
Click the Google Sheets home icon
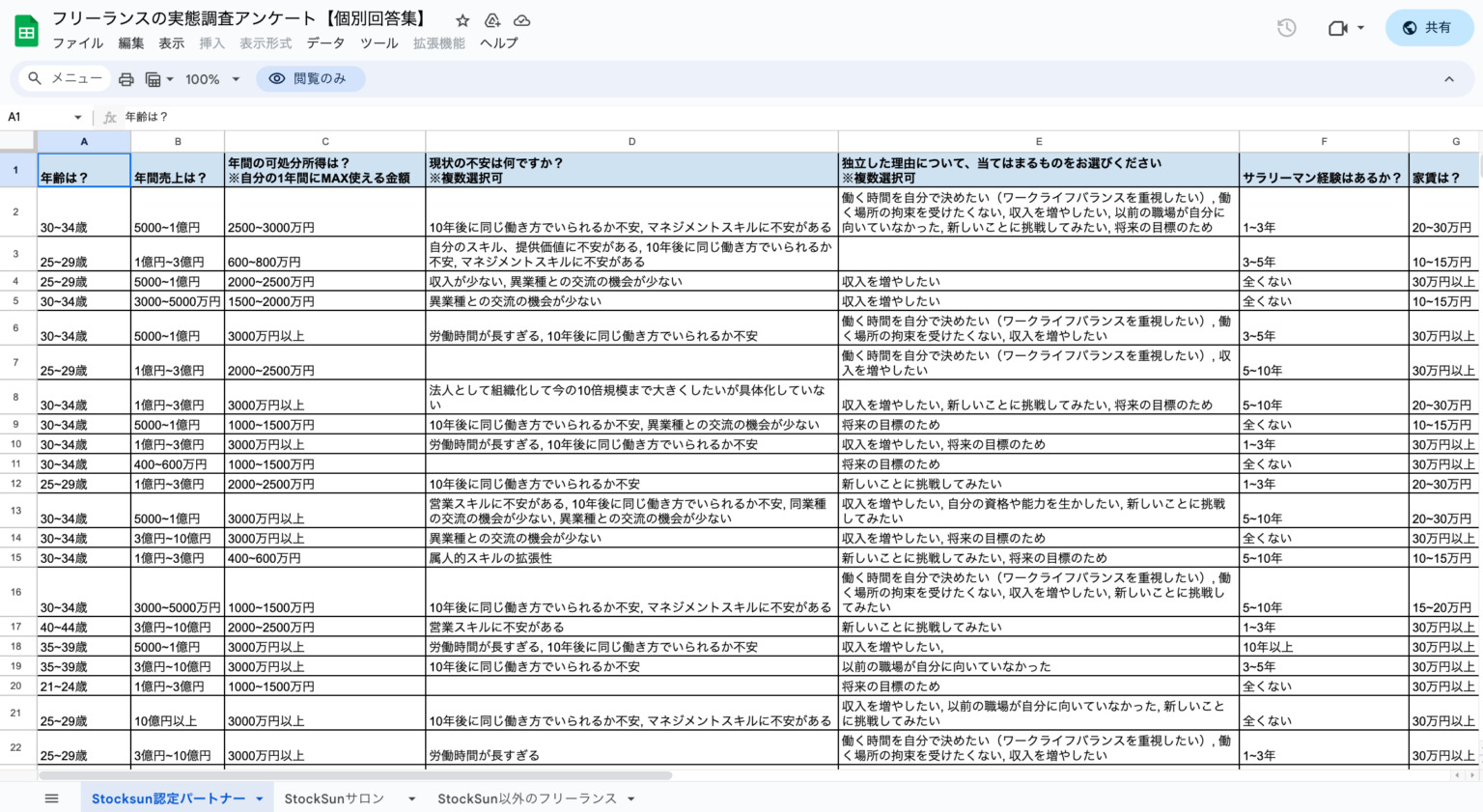click(x=26, y=31)
